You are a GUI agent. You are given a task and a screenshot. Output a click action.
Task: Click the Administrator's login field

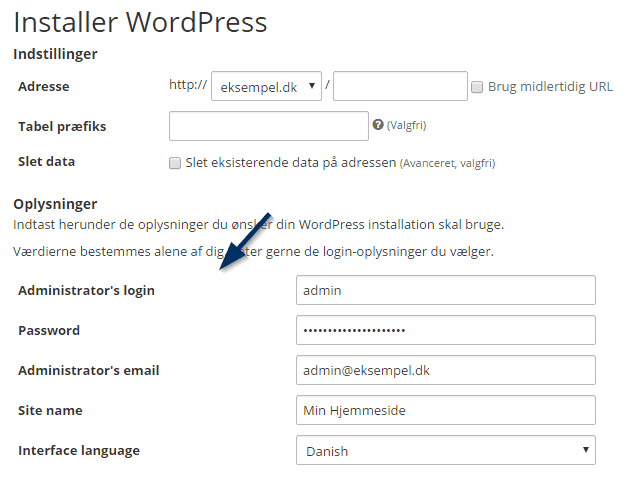click(446, 290)
